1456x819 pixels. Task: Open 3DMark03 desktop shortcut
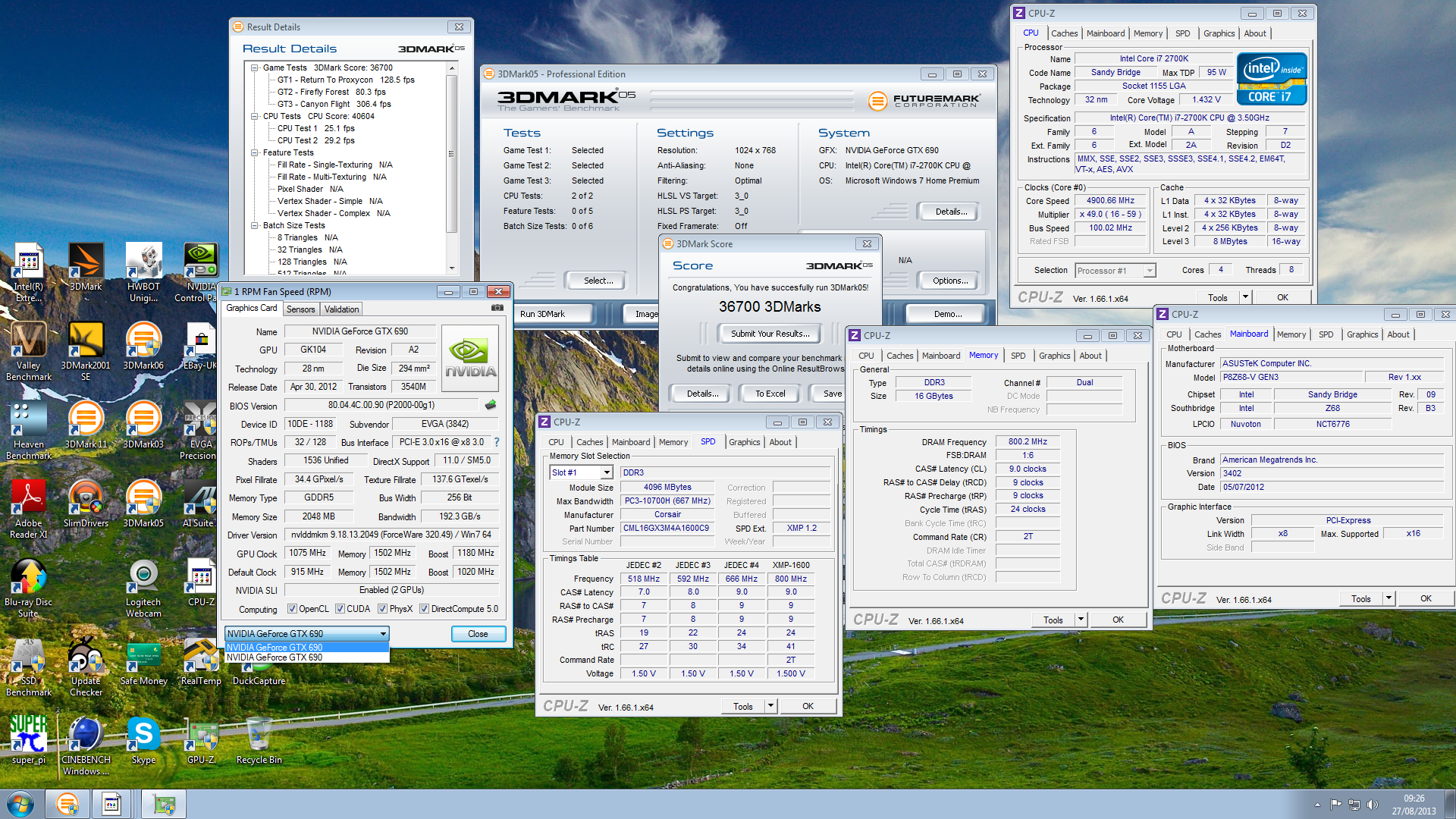143,425
